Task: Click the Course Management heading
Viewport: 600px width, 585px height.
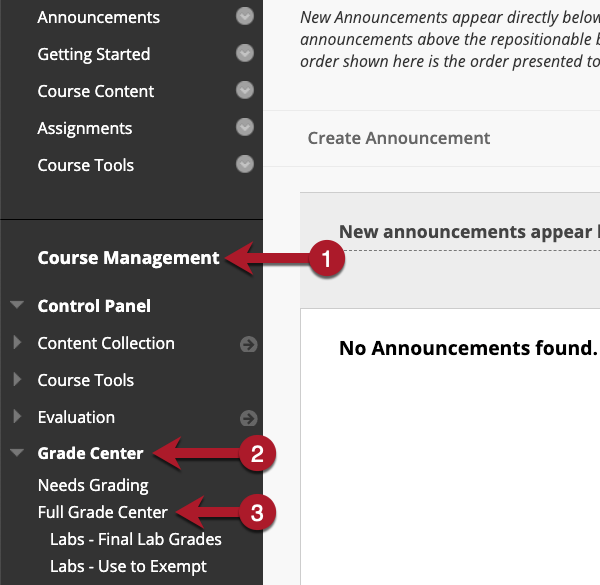Action: [128, 258]
